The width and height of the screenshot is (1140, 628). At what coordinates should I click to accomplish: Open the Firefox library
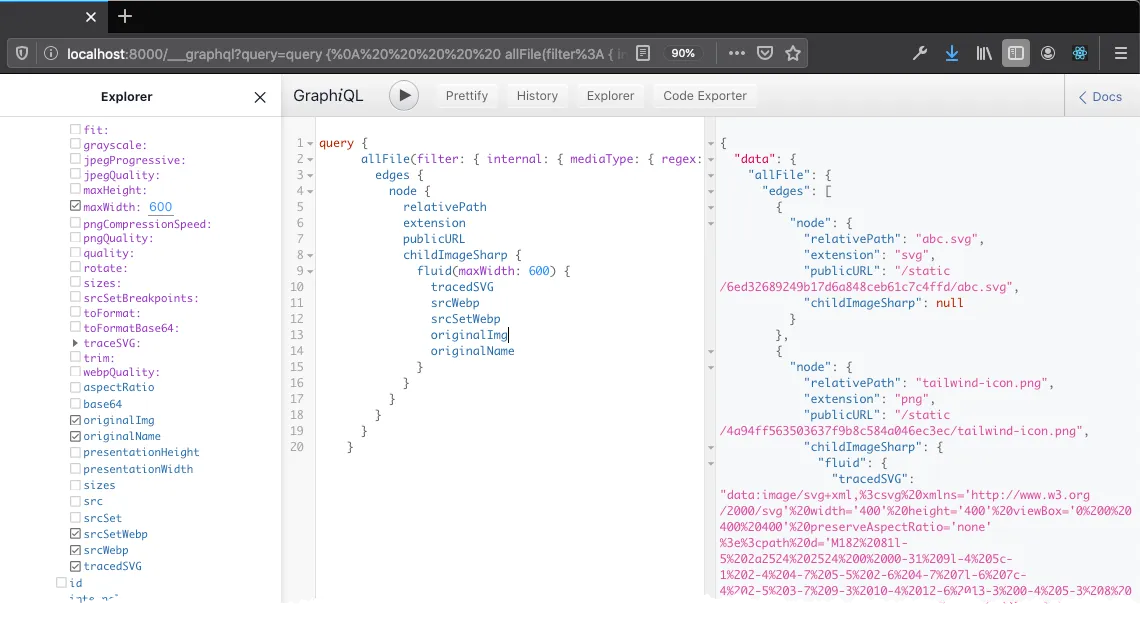coord(983,53)
